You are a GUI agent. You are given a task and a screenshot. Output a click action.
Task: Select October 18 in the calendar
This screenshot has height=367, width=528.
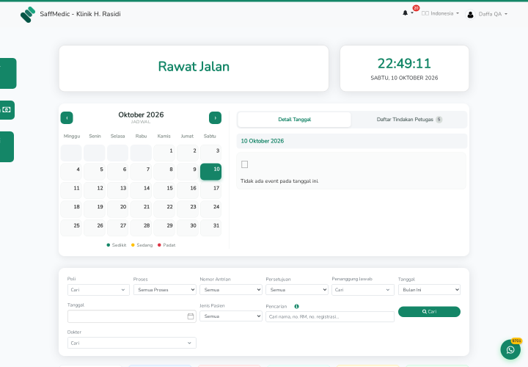(71, 209)
